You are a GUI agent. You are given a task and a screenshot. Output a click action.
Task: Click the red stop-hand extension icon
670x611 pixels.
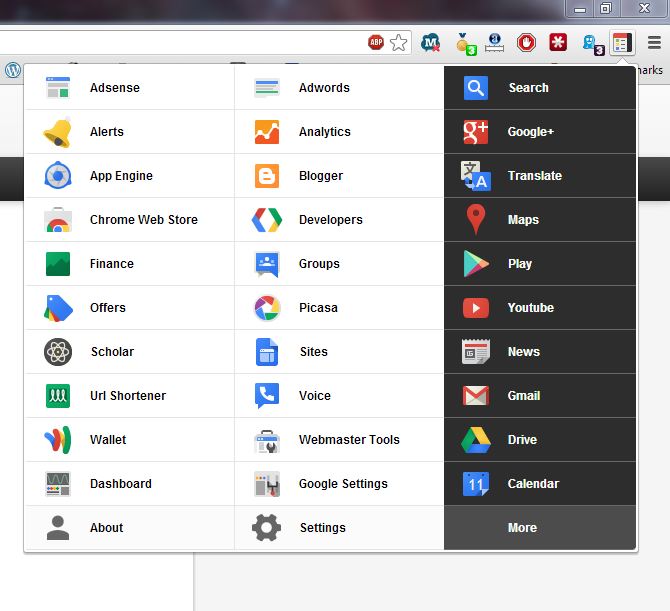(526, 43)
